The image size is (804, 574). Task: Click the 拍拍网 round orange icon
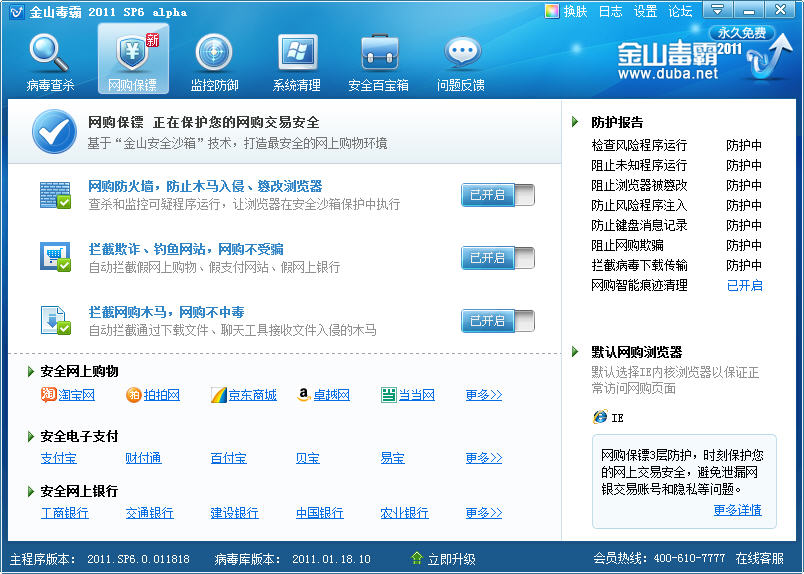(x=133, y=394)
